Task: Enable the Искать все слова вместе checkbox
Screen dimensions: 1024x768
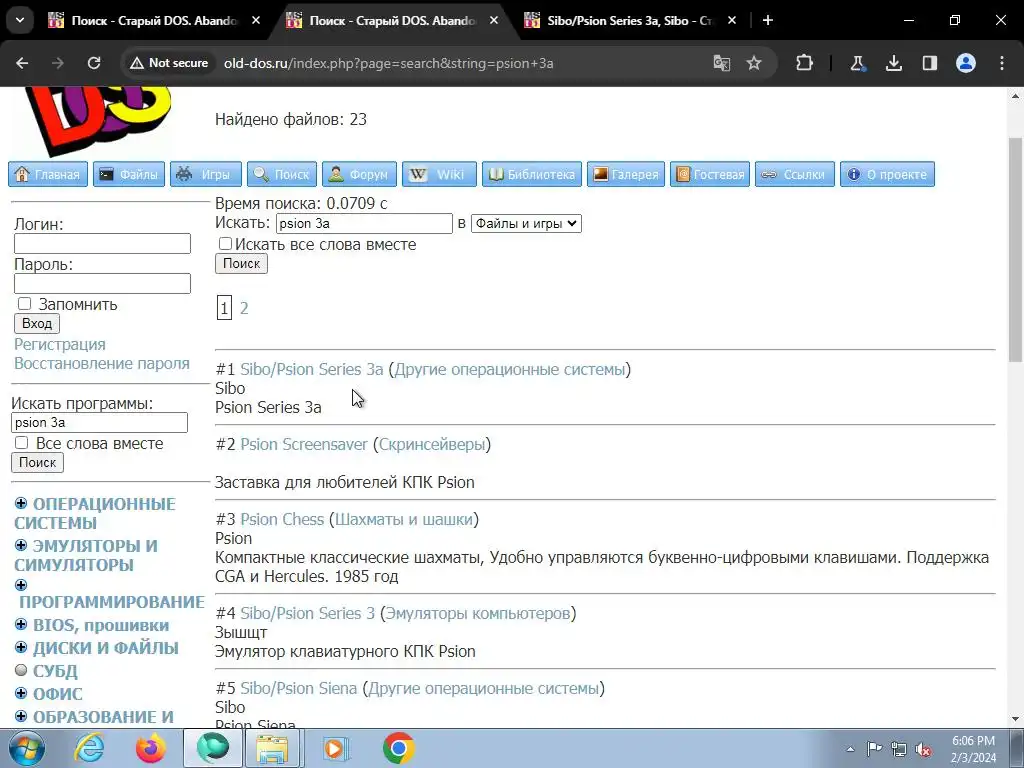Action: [x=225, y=244]
